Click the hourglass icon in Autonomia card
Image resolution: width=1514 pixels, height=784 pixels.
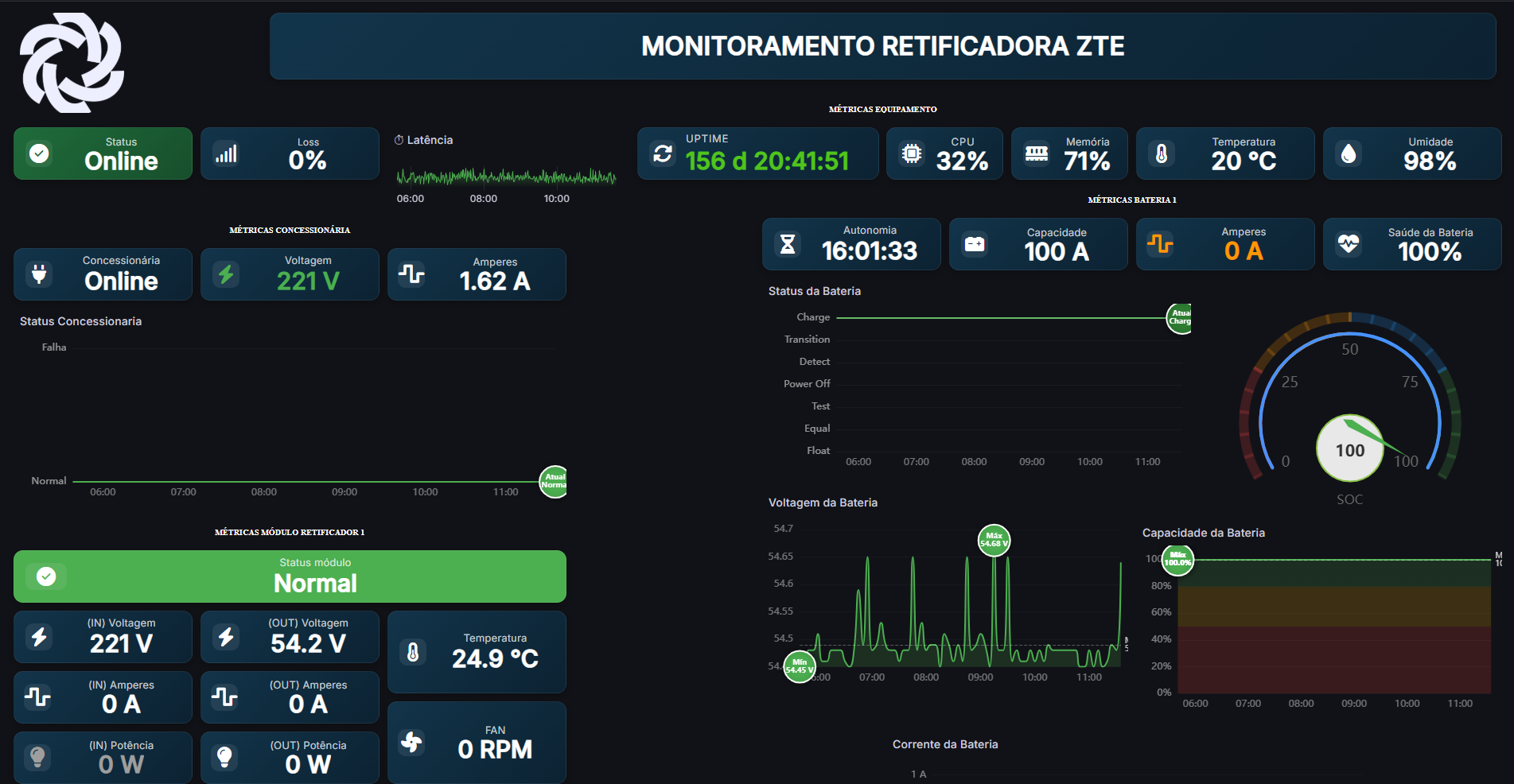pyautogui.click(x=788, y=244)
